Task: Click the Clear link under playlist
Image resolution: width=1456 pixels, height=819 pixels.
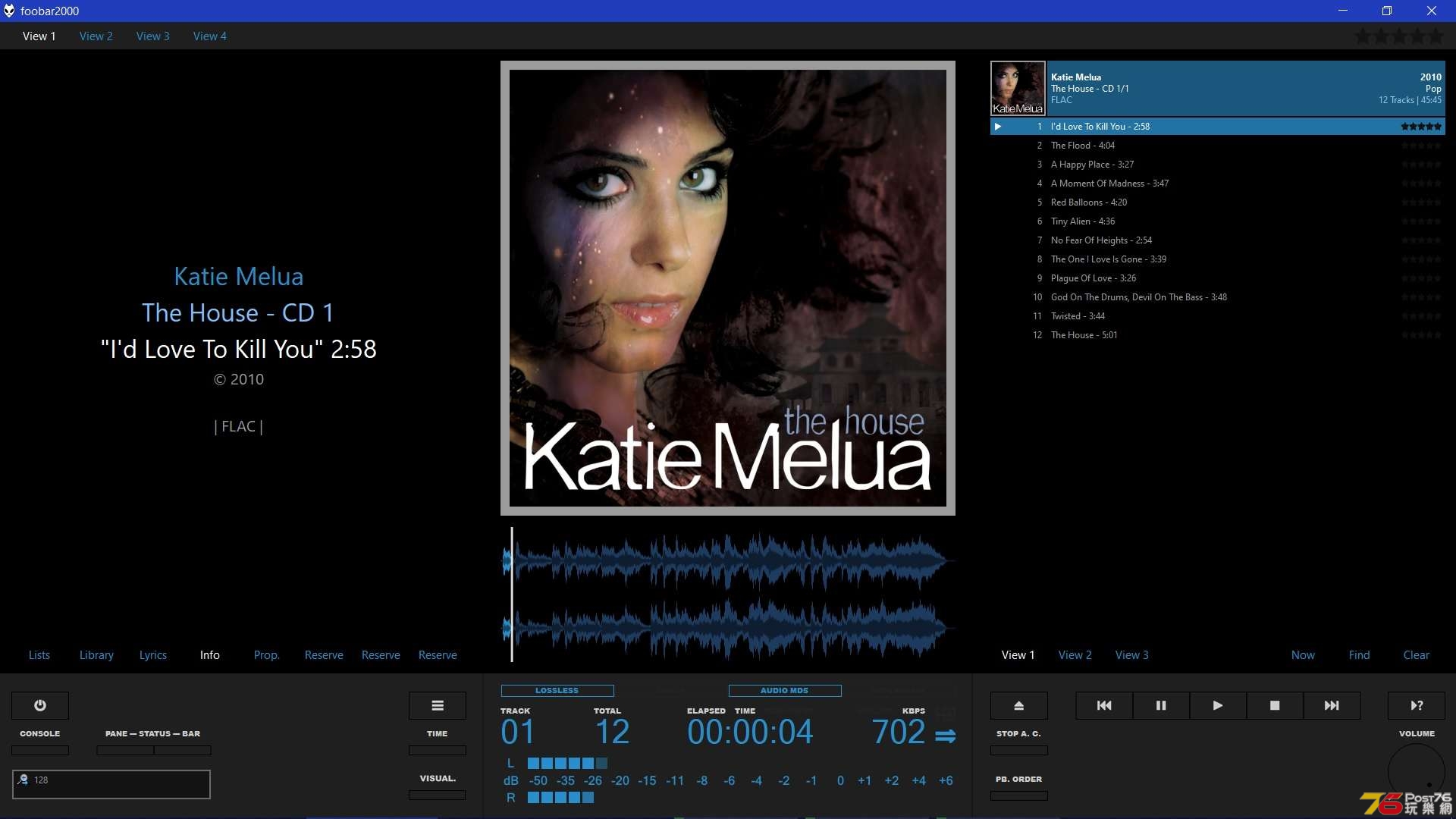Action: pos(1417,654)
